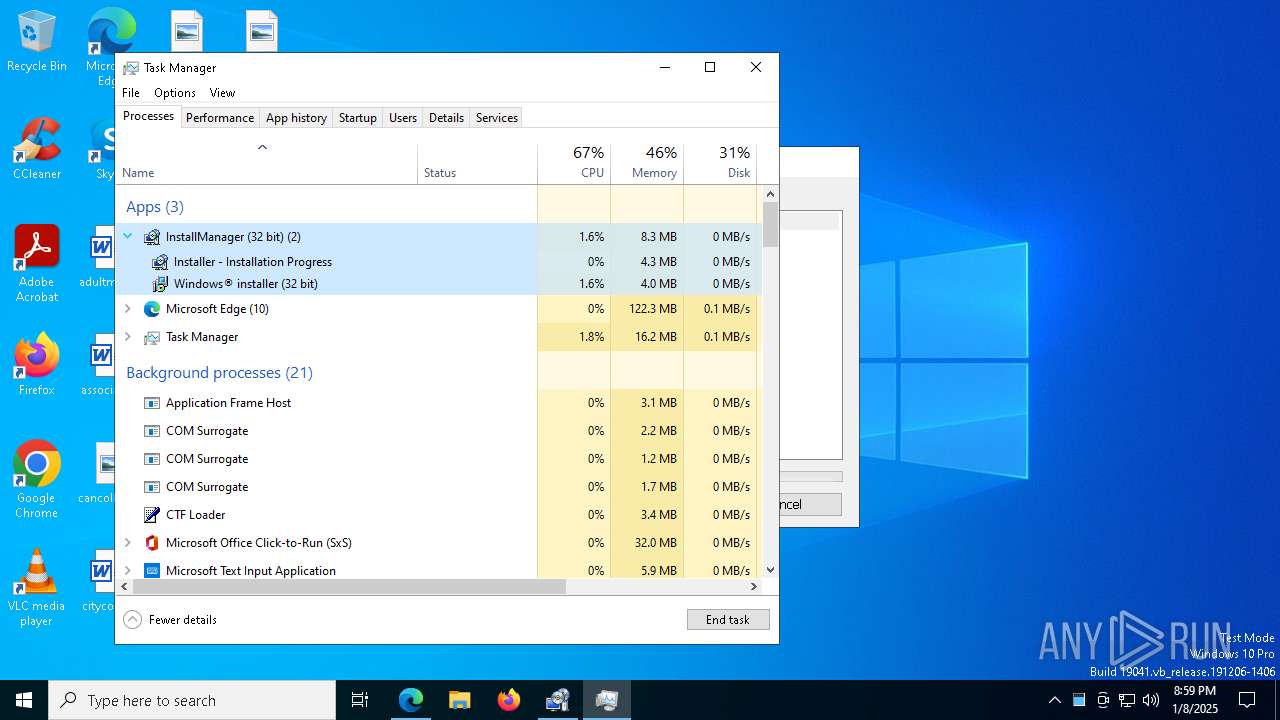Open Firefox from taskbar

point(509,700)
